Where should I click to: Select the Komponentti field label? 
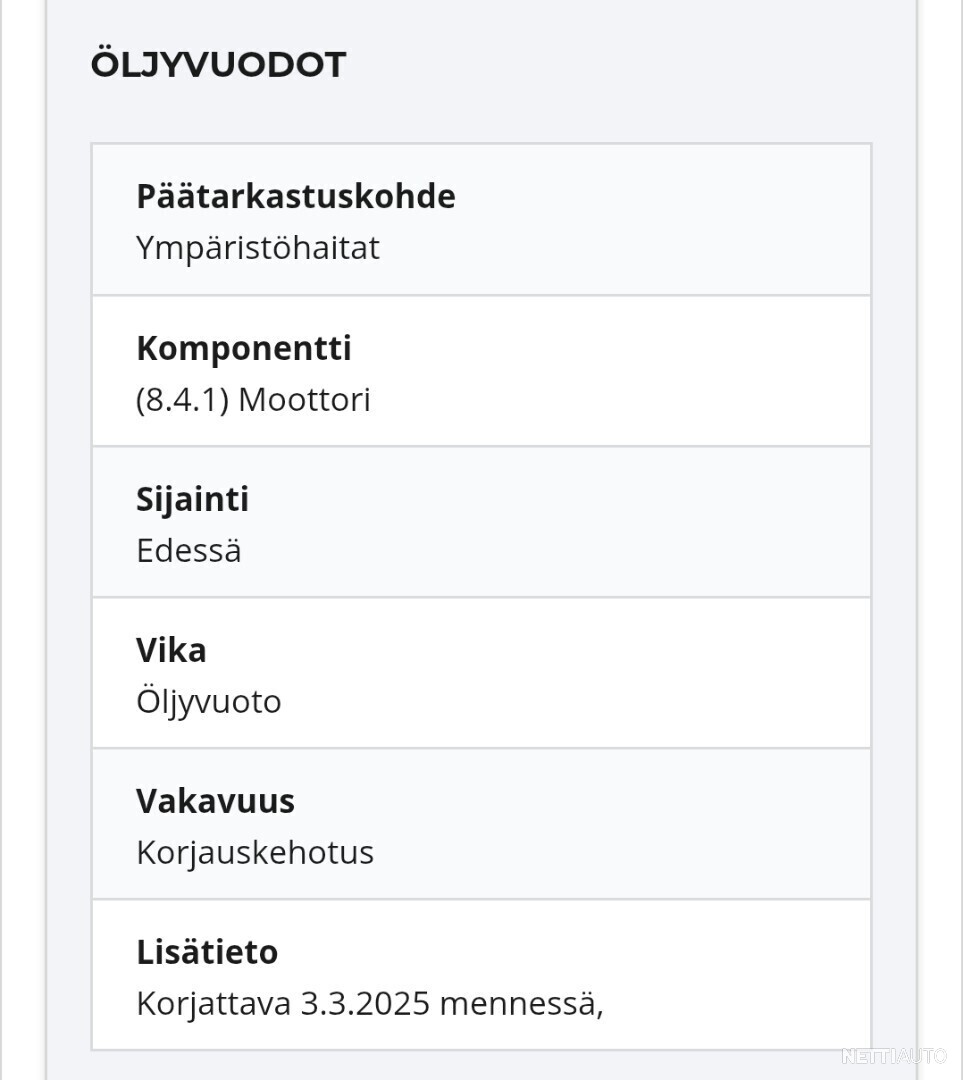(x=244, y=349)
